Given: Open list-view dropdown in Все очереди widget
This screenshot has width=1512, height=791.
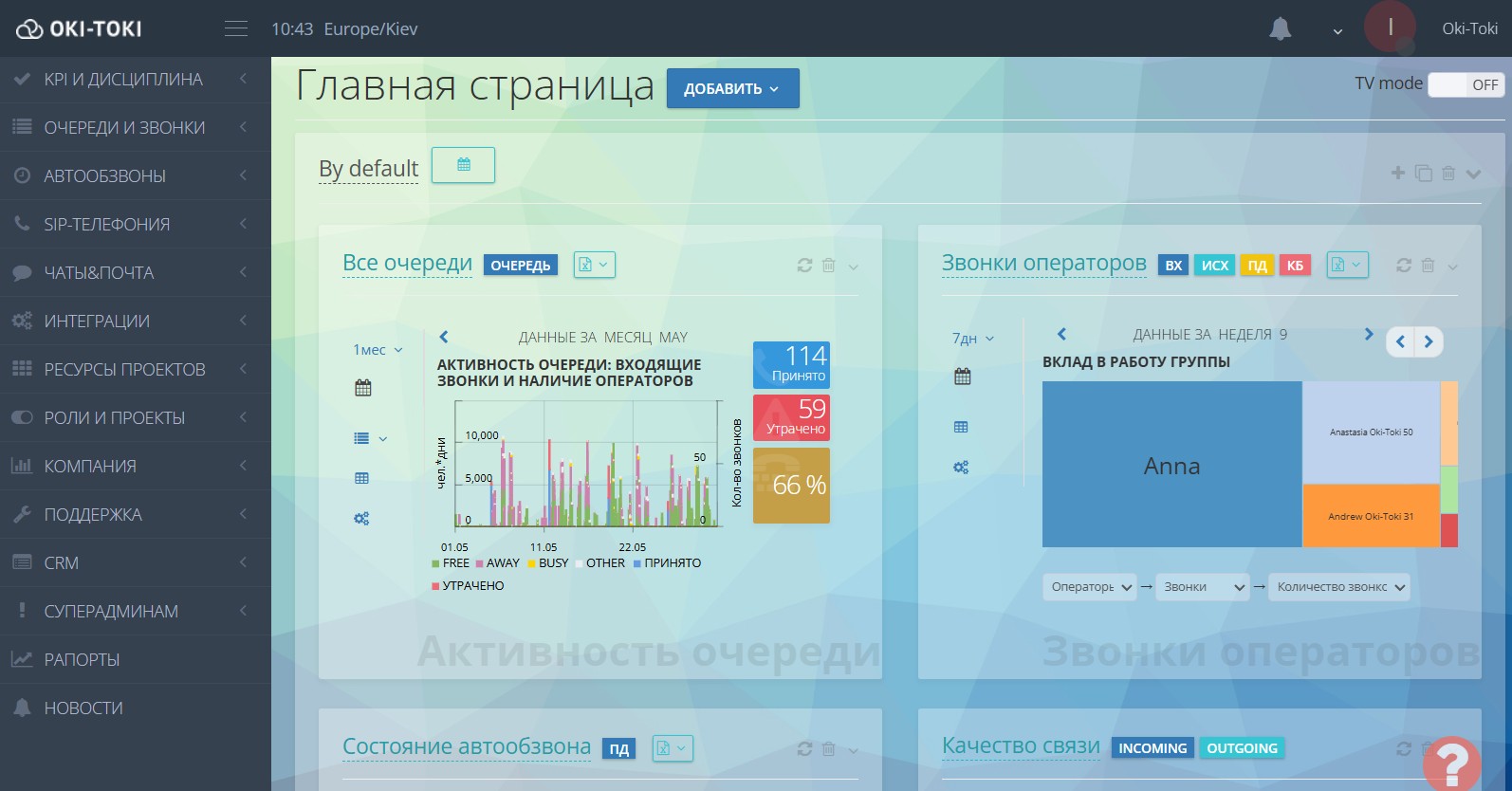Looking at the screenshot, I should point(370,439).
